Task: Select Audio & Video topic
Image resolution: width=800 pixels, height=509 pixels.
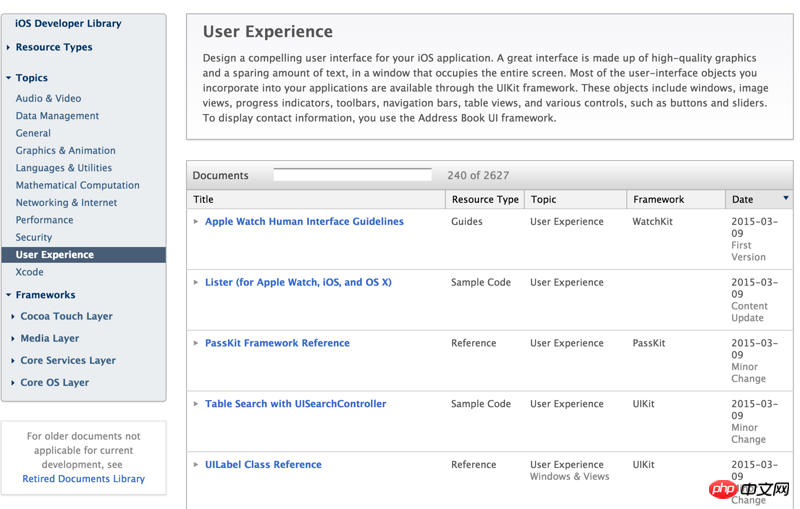Action: click(48, 98)
